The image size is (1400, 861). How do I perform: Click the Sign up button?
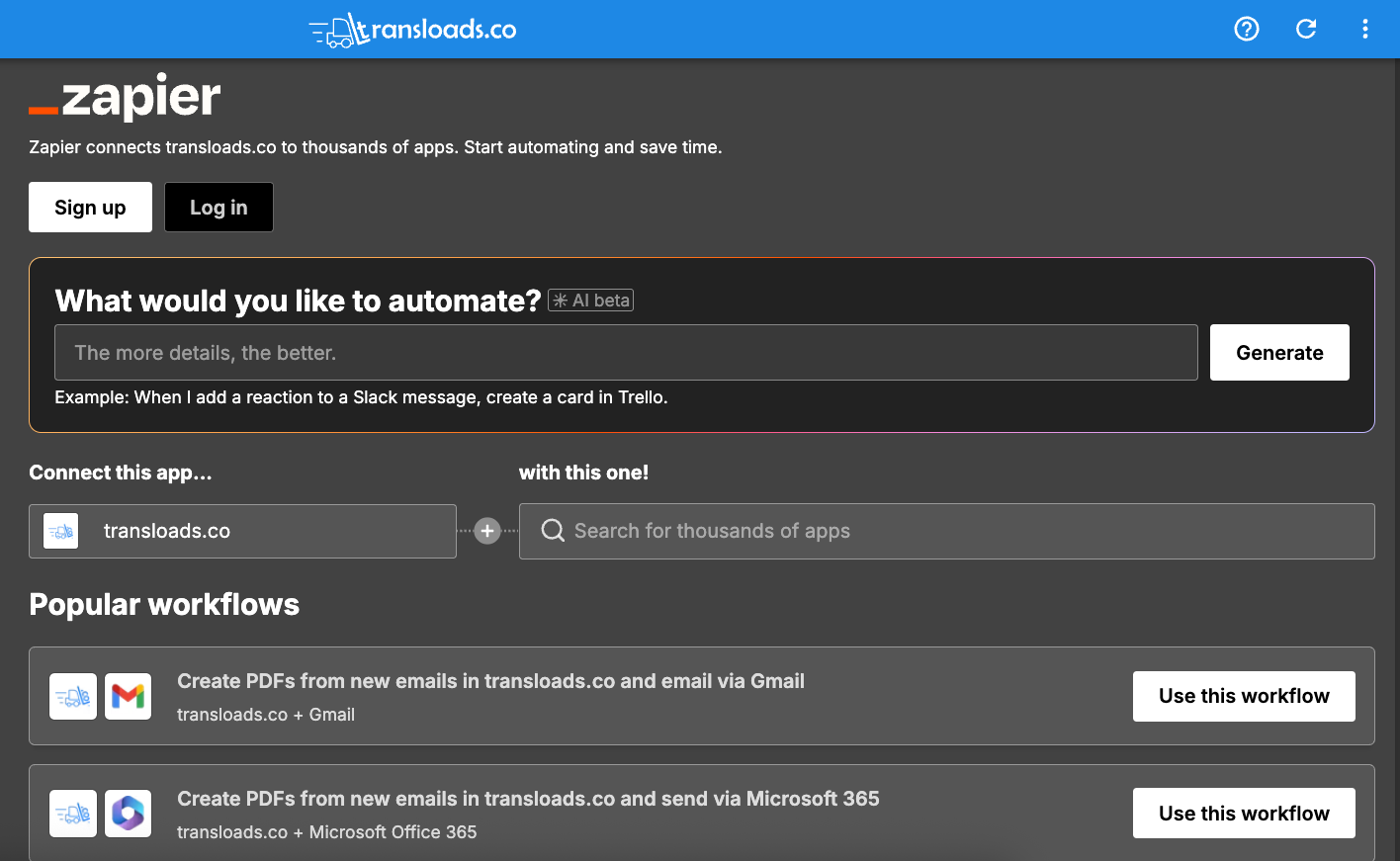90,208
